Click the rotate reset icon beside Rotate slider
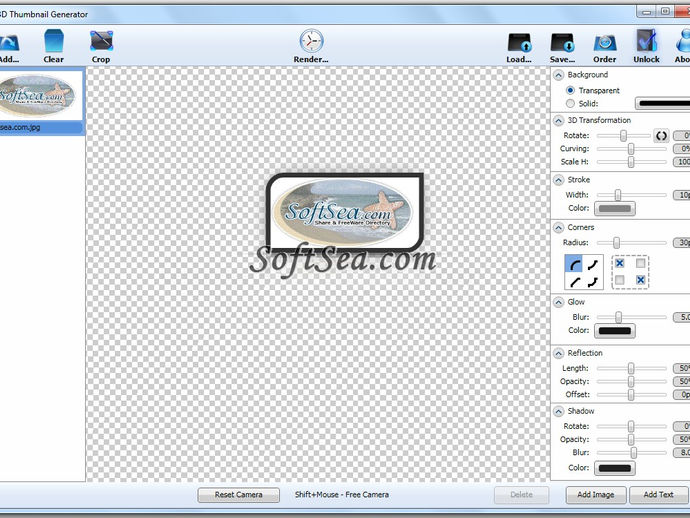 661,136
